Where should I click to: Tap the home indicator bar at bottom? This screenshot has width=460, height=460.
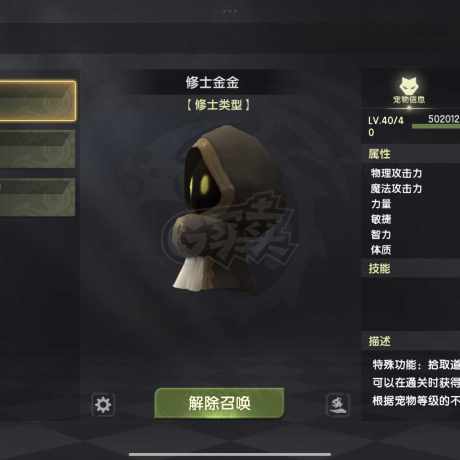point(230,454)
